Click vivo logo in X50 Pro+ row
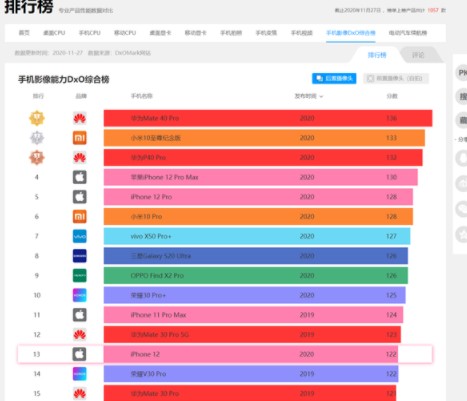 click(80, 236)
